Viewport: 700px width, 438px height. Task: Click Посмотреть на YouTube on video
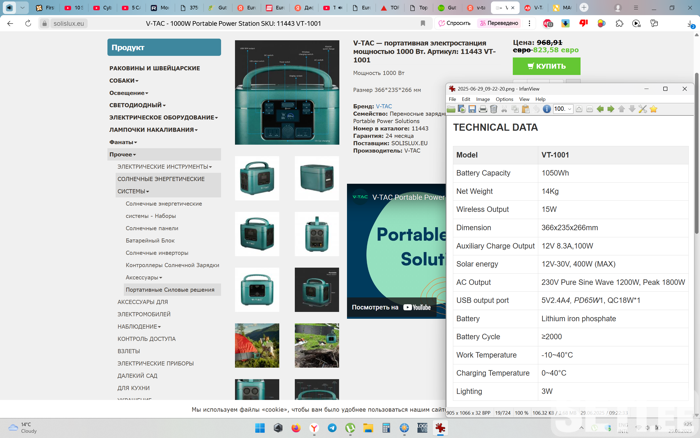click(x=391, y=307)
